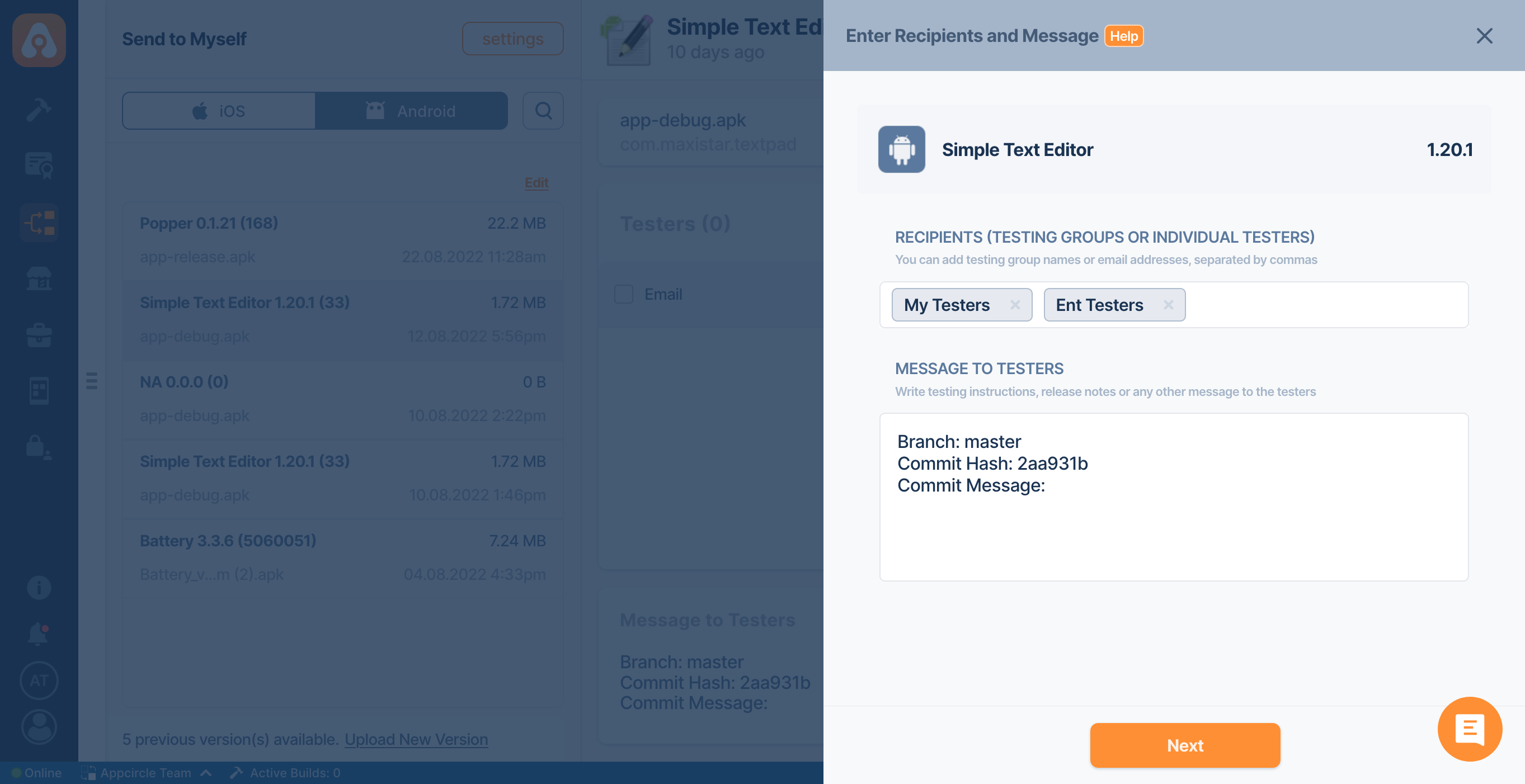Open the reports panel icon in sidebar
Image resolution: width=1525 pixels, height=784 pixels.
pyautogui.click(x=39, y=390)
